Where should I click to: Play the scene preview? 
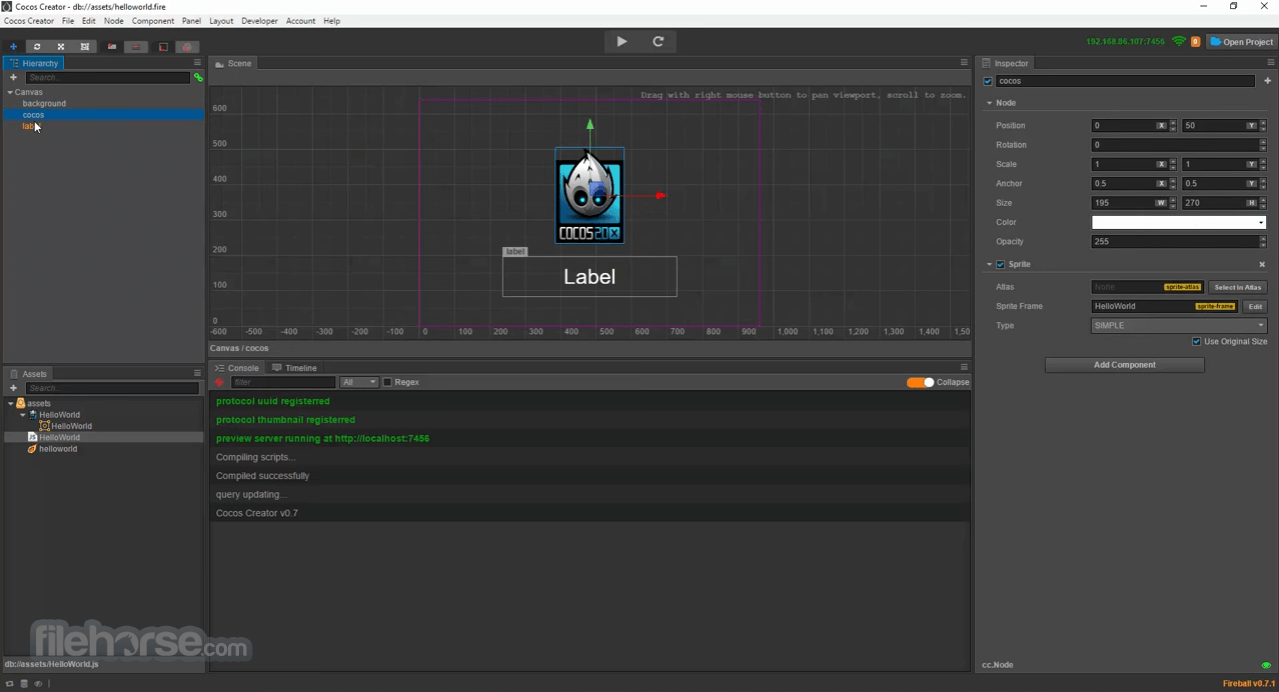622,41
